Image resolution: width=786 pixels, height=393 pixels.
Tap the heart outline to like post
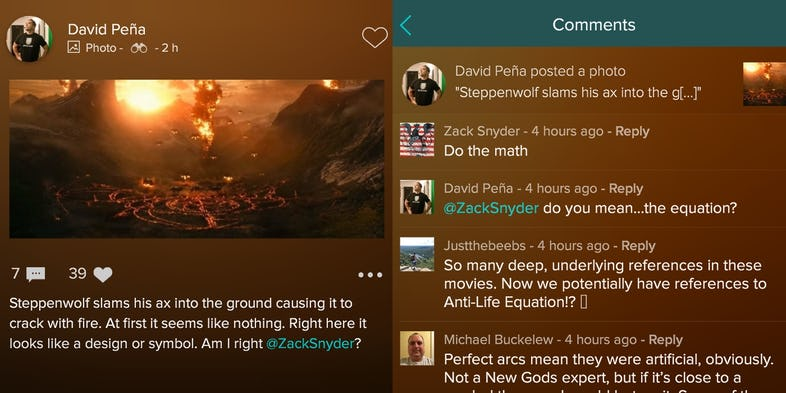374,38
